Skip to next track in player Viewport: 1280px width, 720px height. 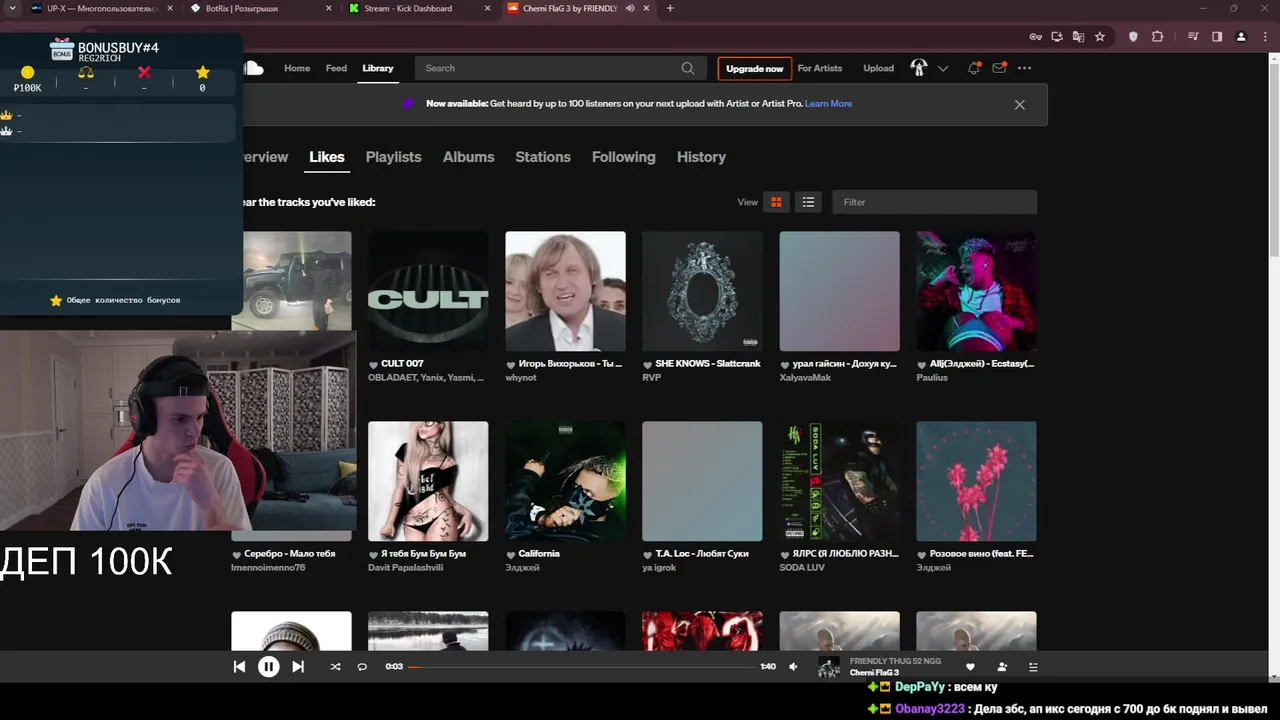[298, 667]
